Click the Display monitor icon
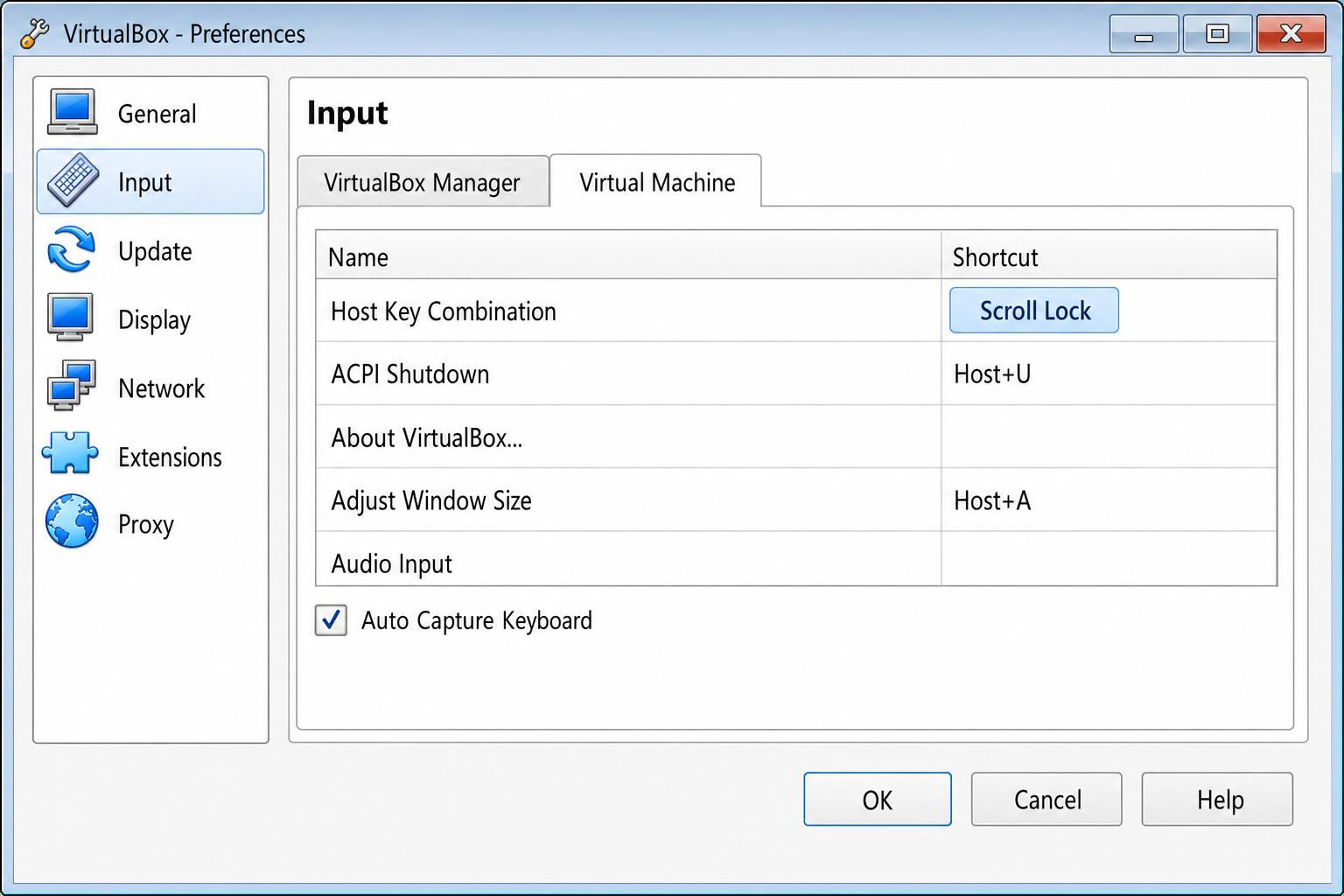Screen dimensions: 1344x896 tap(71, 318)
